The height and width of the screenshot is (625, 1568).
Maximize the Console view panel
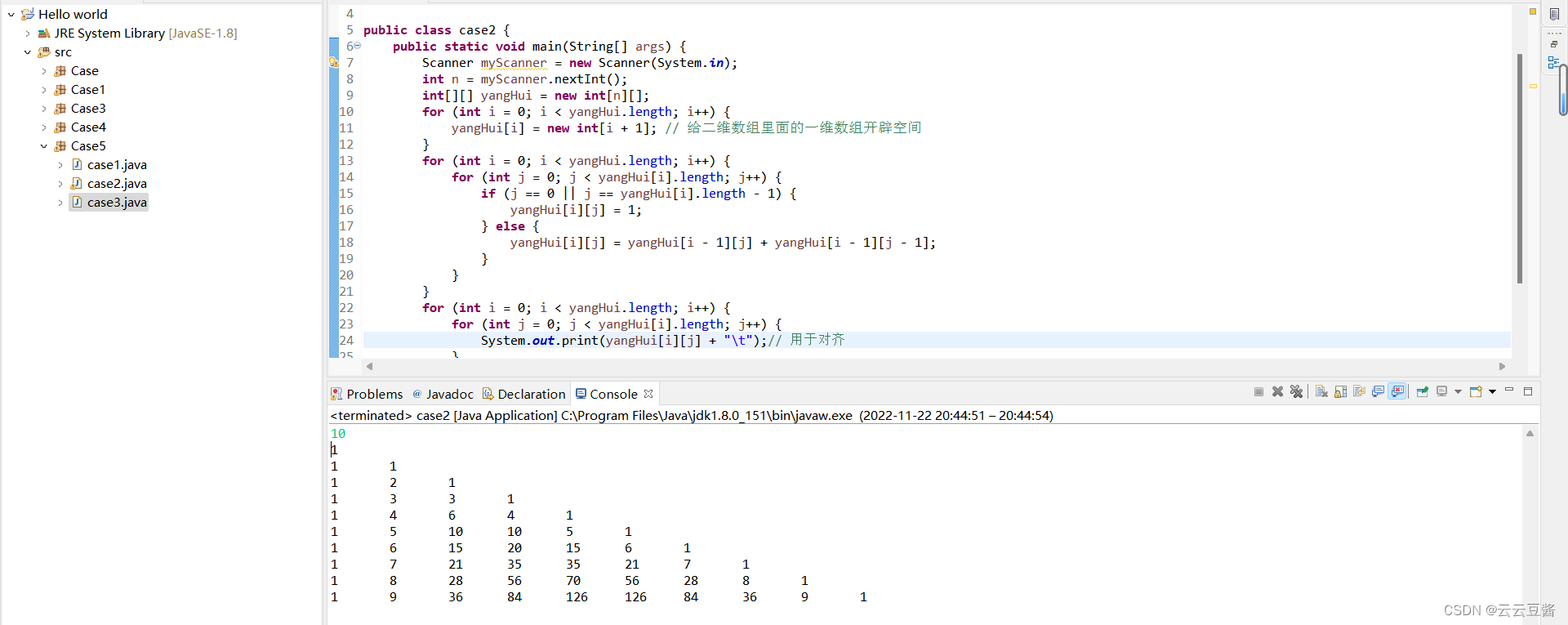tap(1528, 391)
